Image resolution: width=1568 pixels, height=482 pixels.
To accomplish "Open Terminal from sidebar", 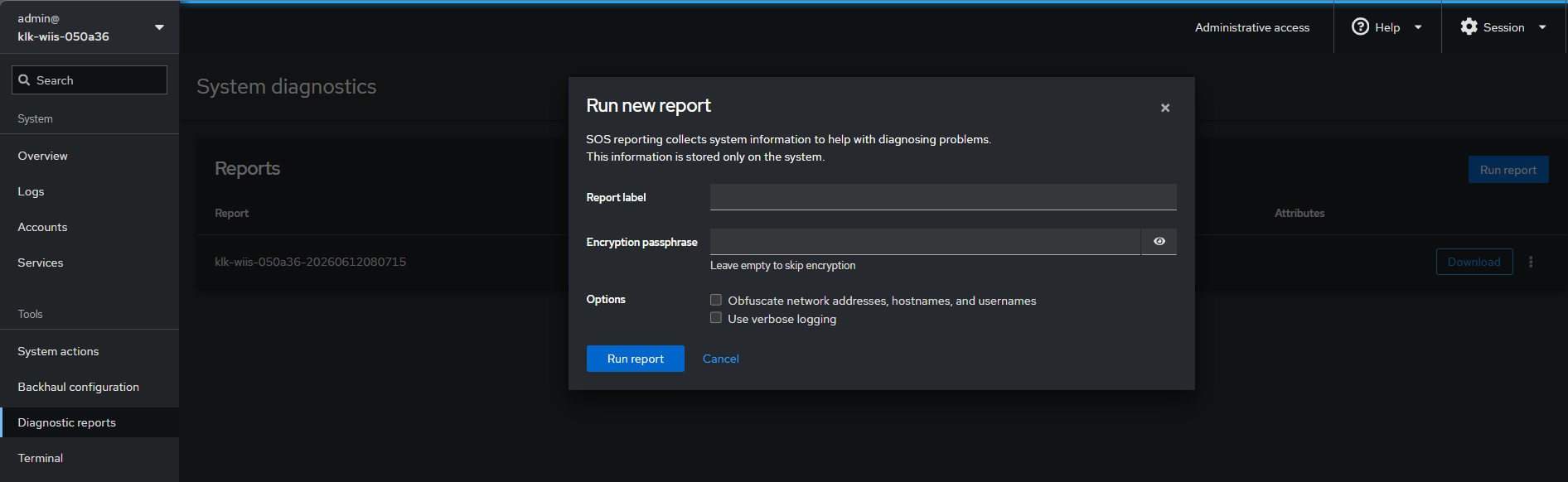I will 90,458.
